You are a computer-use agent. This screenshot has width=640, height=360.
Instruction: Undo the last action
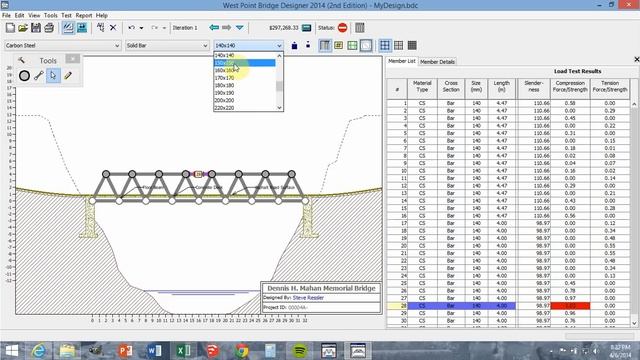pos(131,28)
